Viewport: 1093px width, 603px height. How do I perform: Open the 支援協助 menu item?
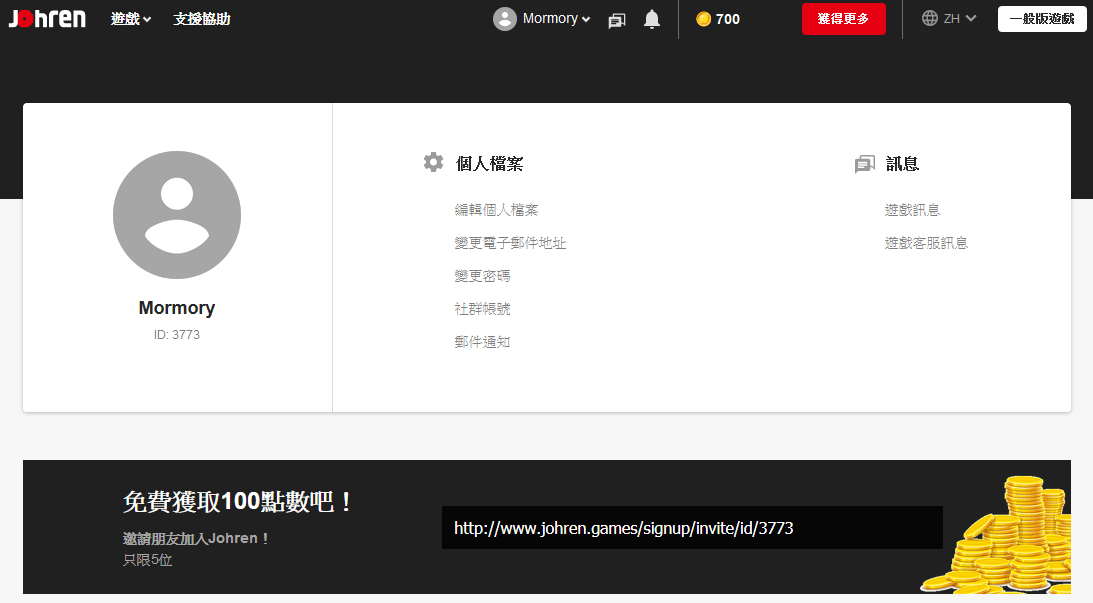pos(201,19)
